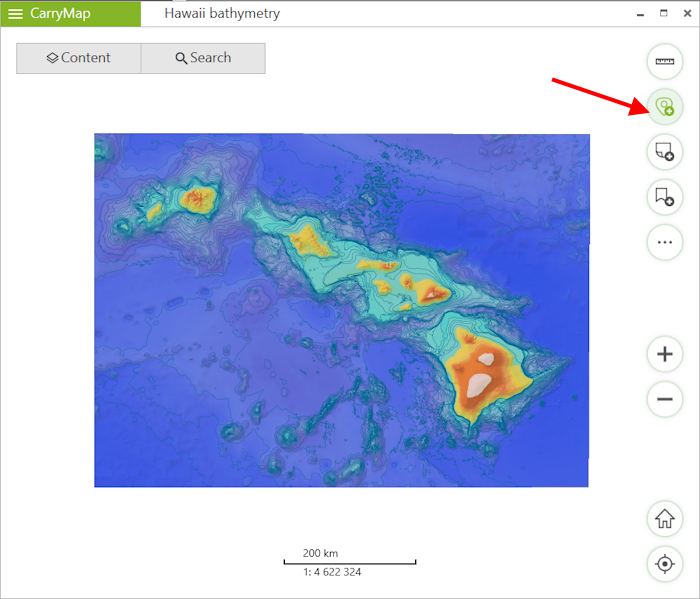Select the ruler measure tool
This screenshot has width=700, height=599.
click(x=664, y=62)
